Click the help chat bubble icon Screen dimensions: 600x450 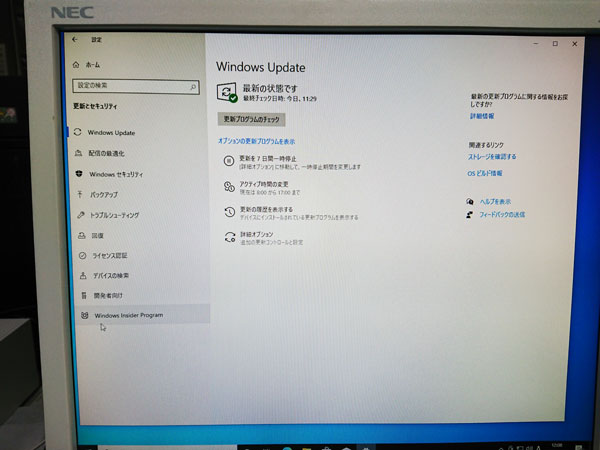click(470, 201)
